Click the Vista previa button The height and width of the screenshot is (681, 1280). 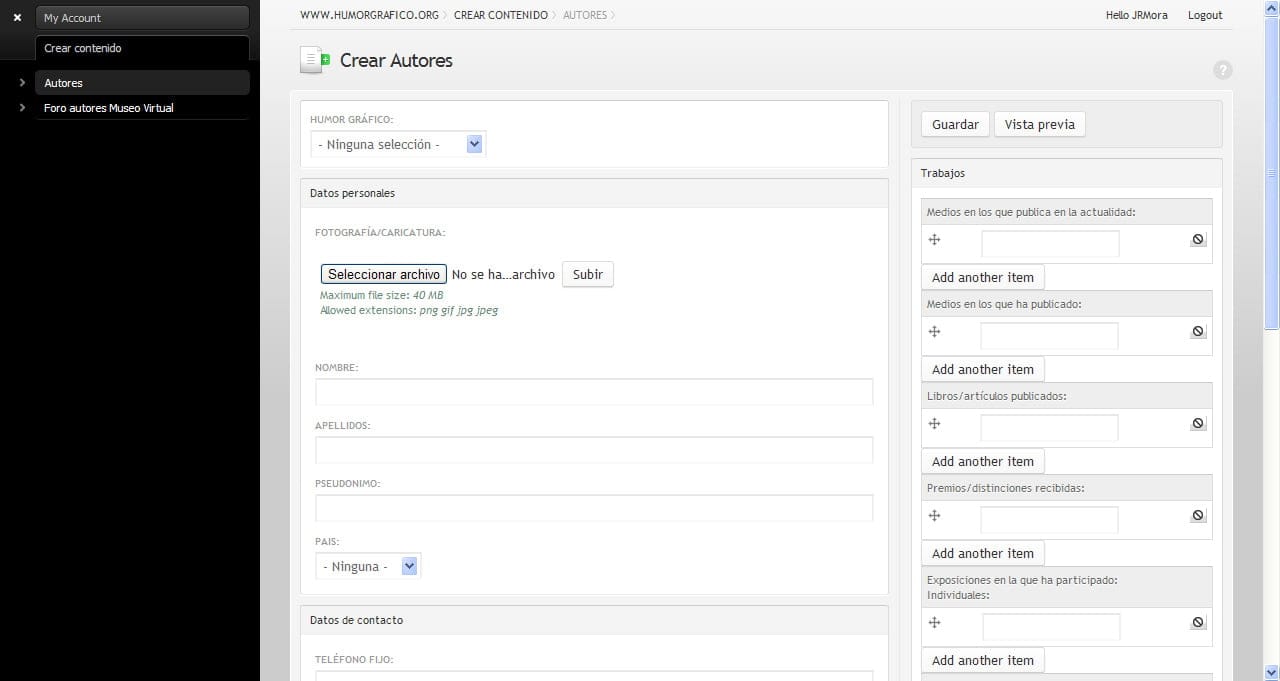click(x=1039, y=124)
